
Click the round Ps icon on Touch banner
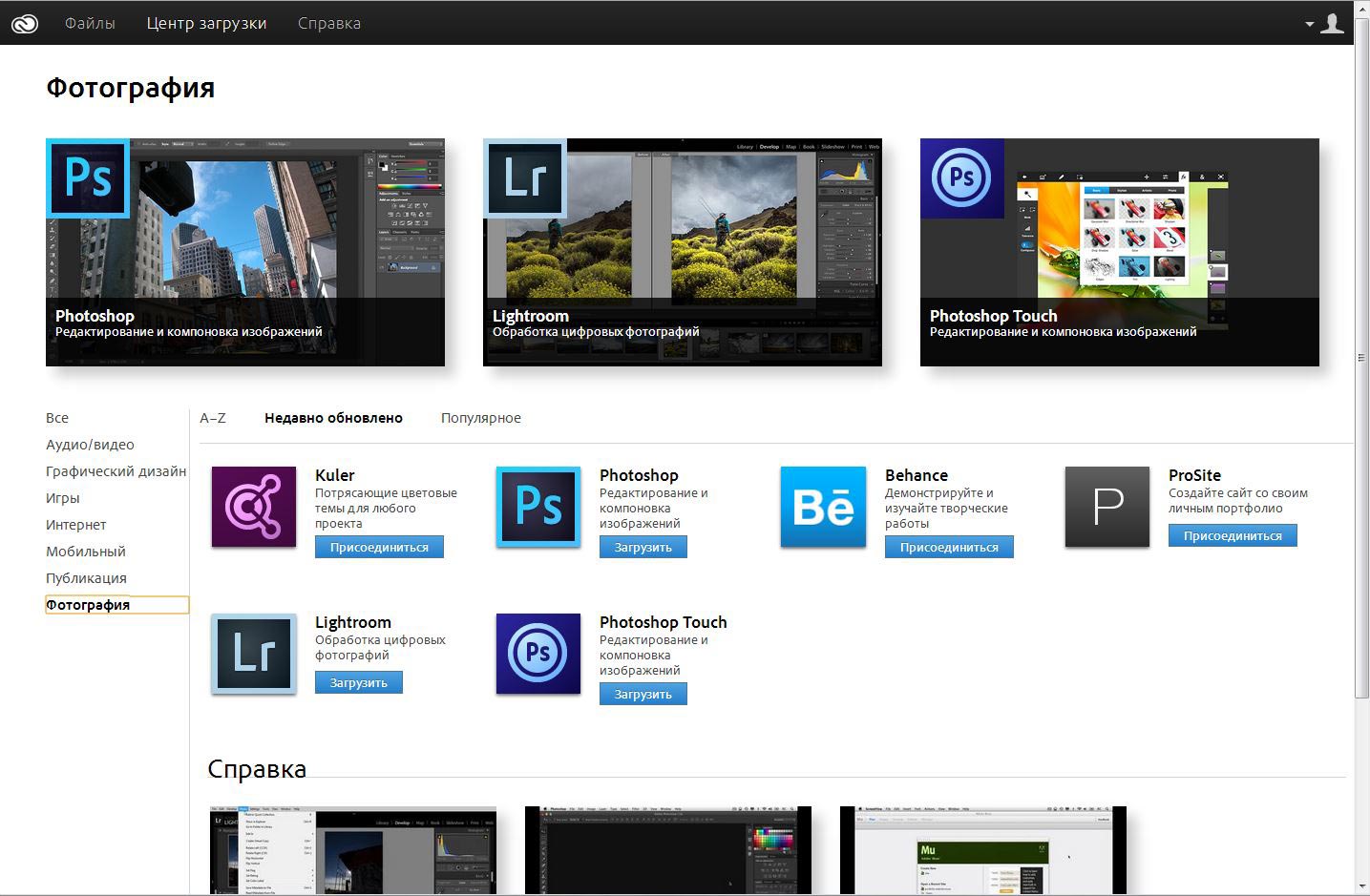click(962, 178)
